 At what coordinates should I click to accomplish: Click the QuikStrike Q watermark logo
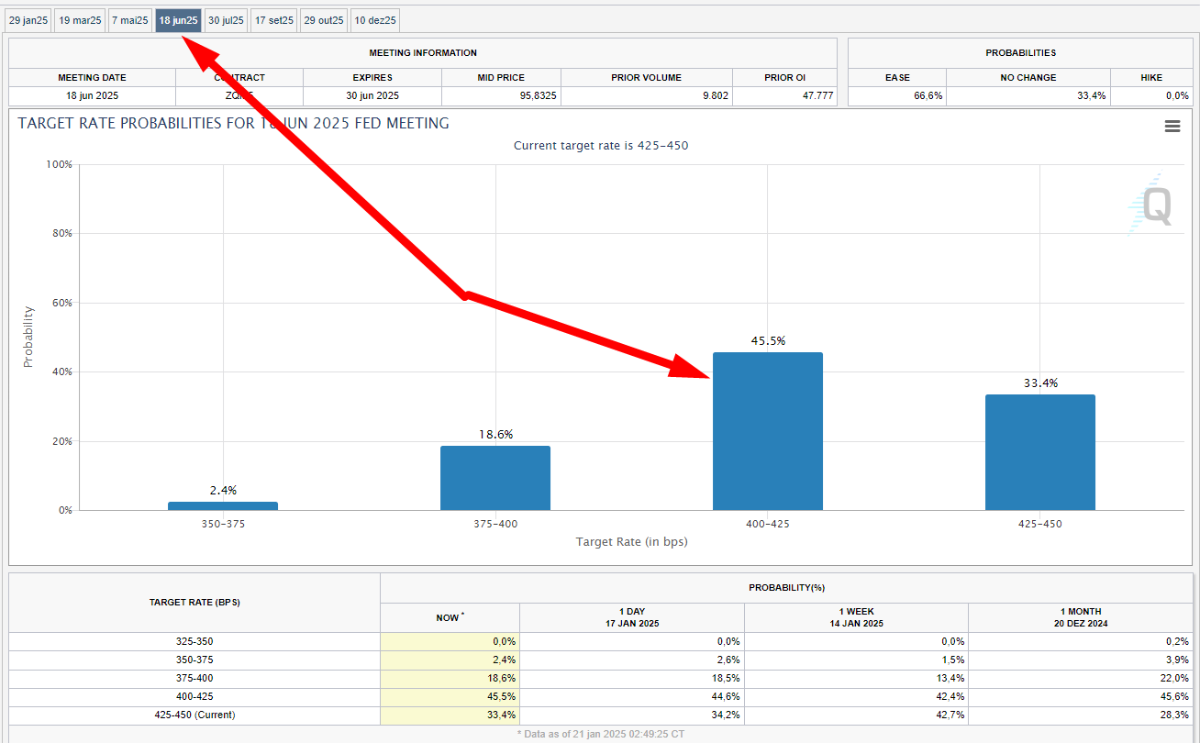[x=1150, y=207]
